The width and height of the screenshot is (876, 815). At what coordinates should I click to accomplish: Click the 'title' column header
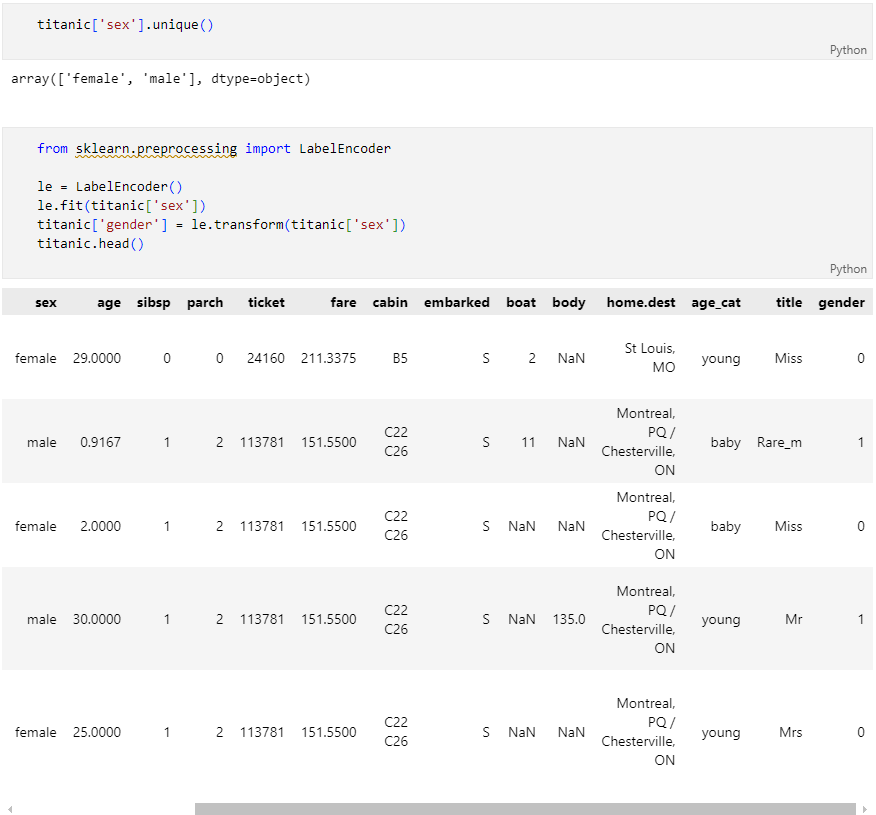click(789, 303)
